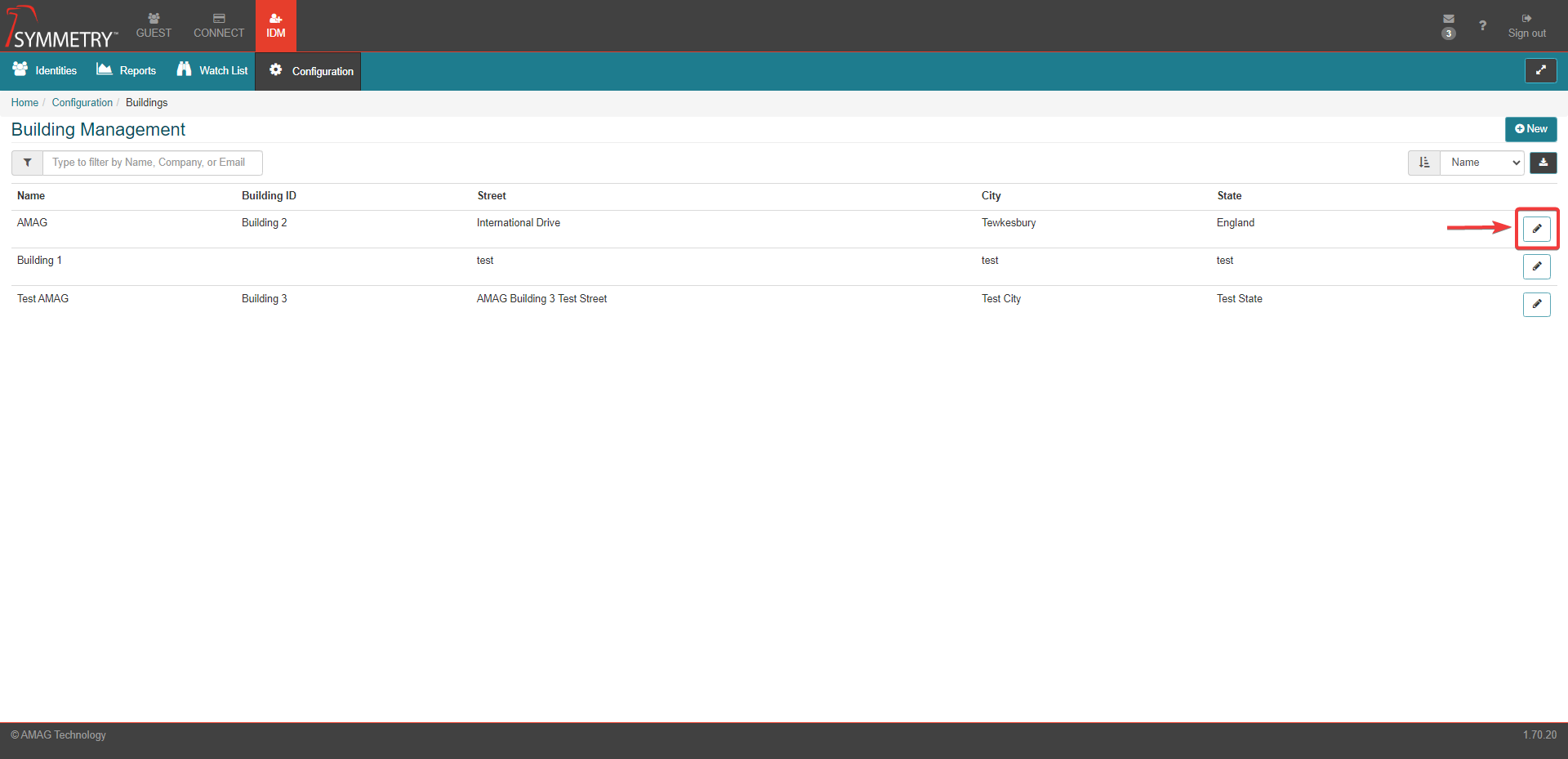Click the Symmetry logo
Screen dimensions: 1568x759
(61, 27)
